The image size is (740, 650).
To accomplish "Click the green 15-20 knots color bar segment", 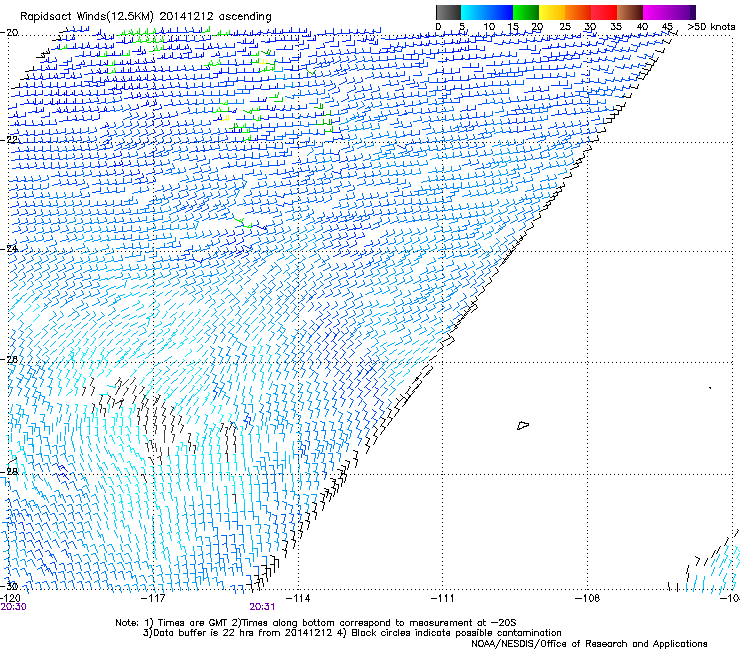I will point(526,12).
